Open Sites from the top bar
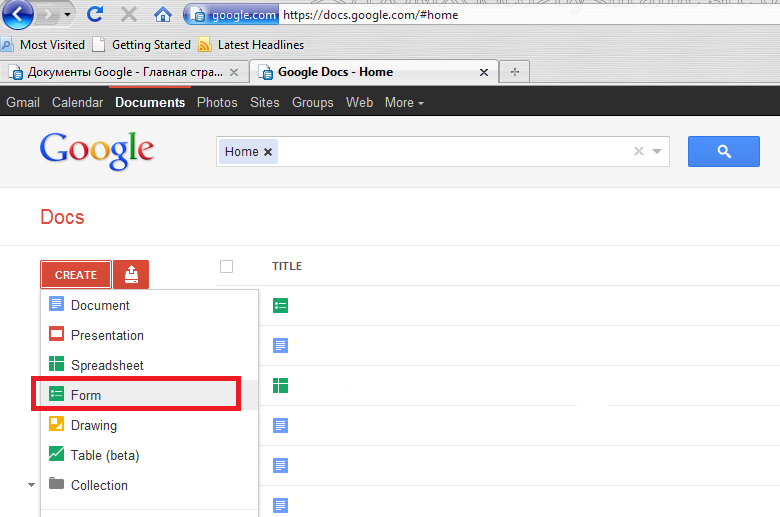The height and width of the screenshot is (517, 780). (x=265, y=103)
